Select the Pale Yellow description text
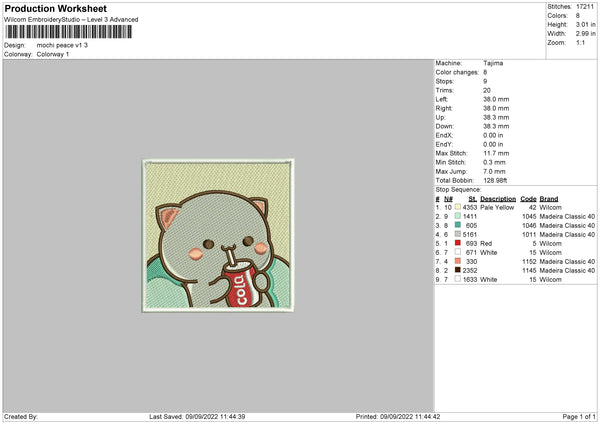600x424 pixels. (x=497, y=207)
